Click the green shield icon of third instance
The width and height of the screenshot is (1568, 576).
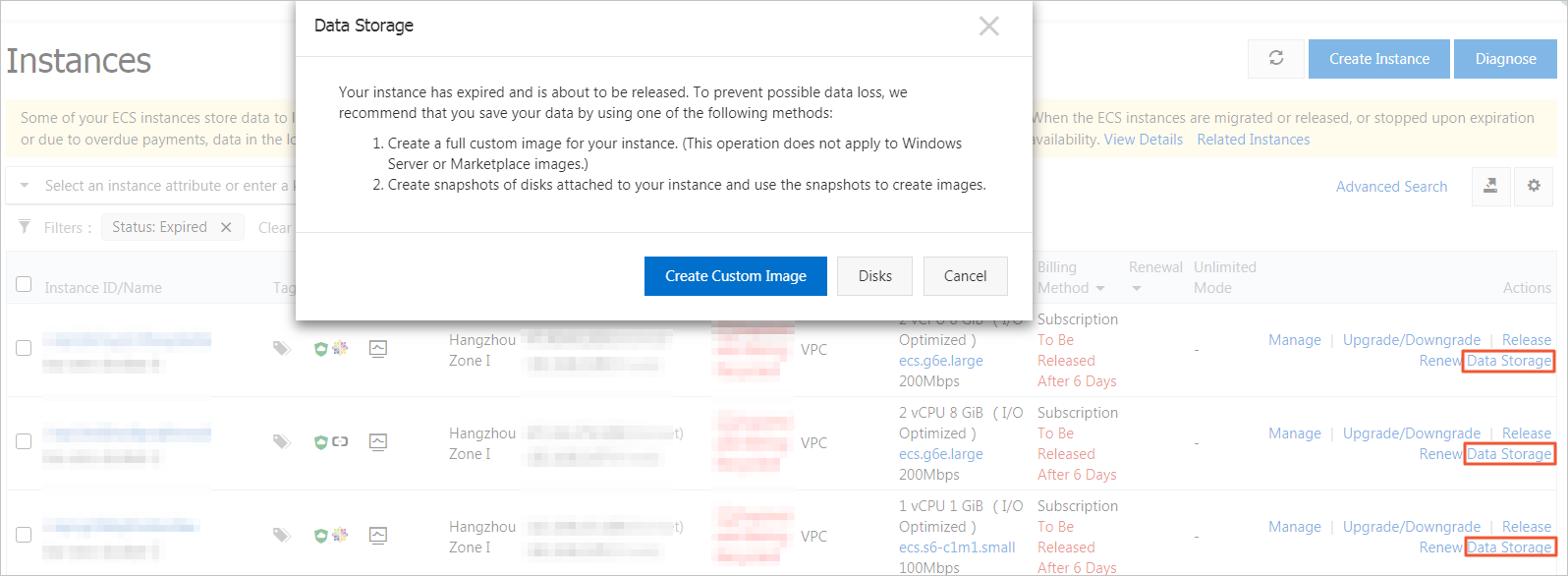(320, 536)
